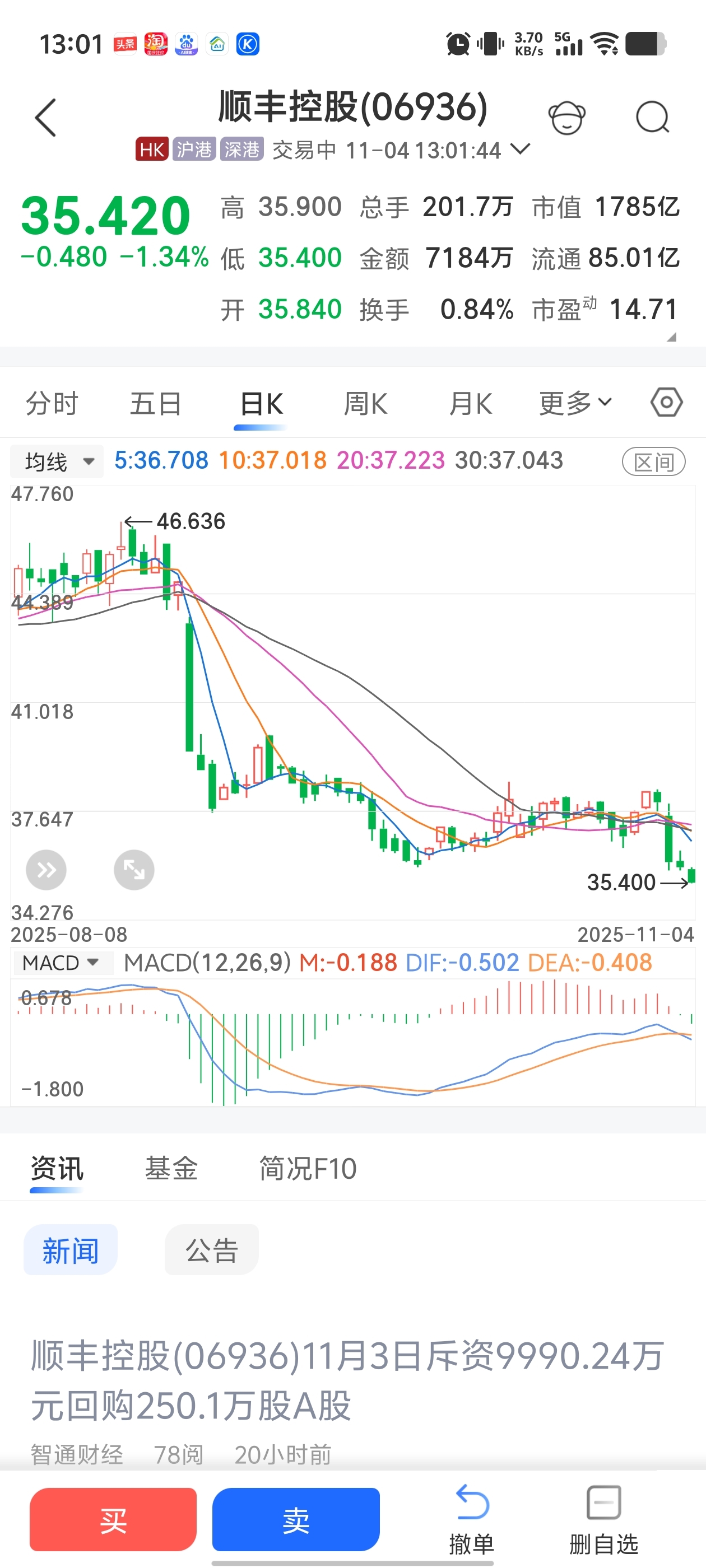Open stock search magnifier icon

652,117
